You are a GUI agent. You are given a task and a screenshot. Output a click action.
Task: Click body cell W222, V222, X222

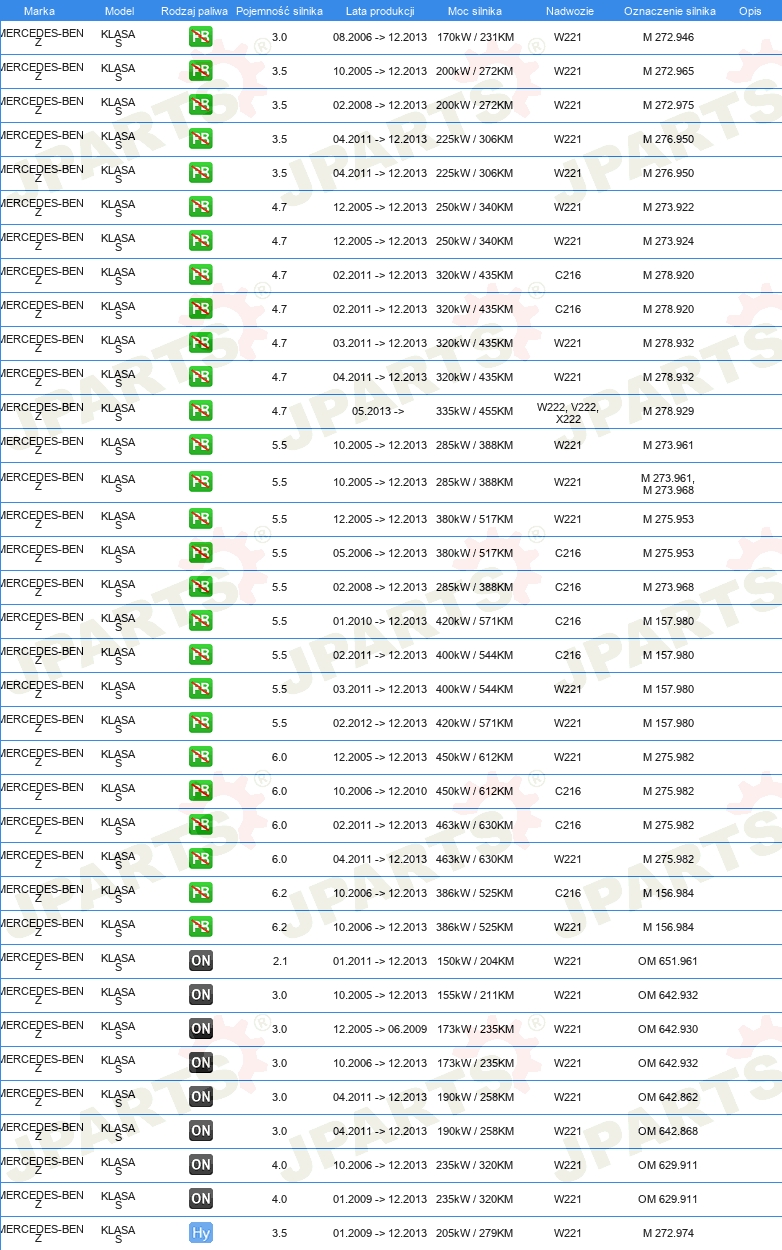[x=568, y=413]
